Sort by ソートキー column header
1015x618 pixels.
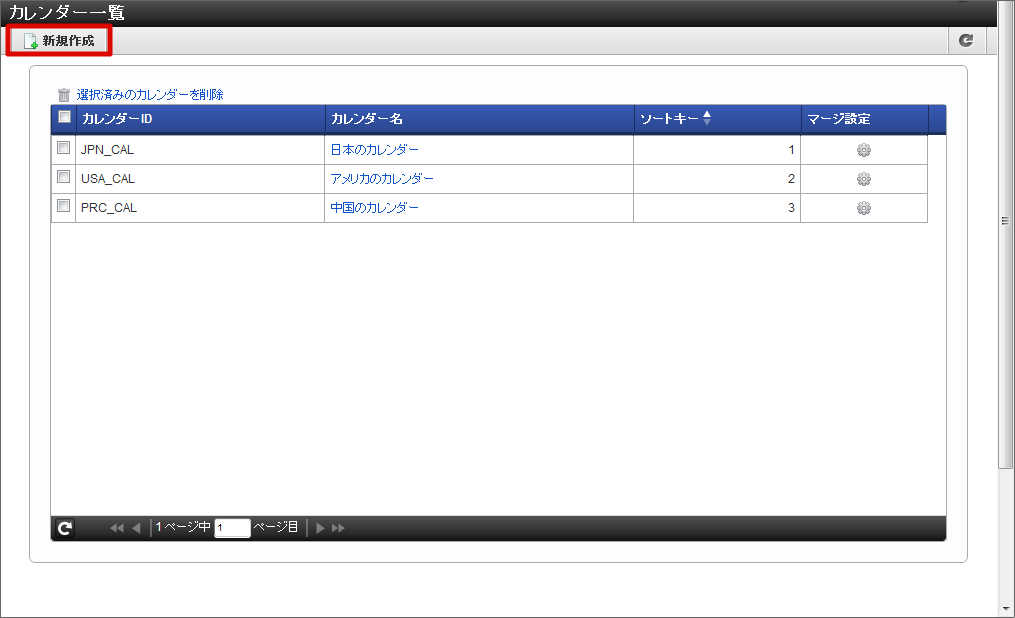click(x=717, y=119)
